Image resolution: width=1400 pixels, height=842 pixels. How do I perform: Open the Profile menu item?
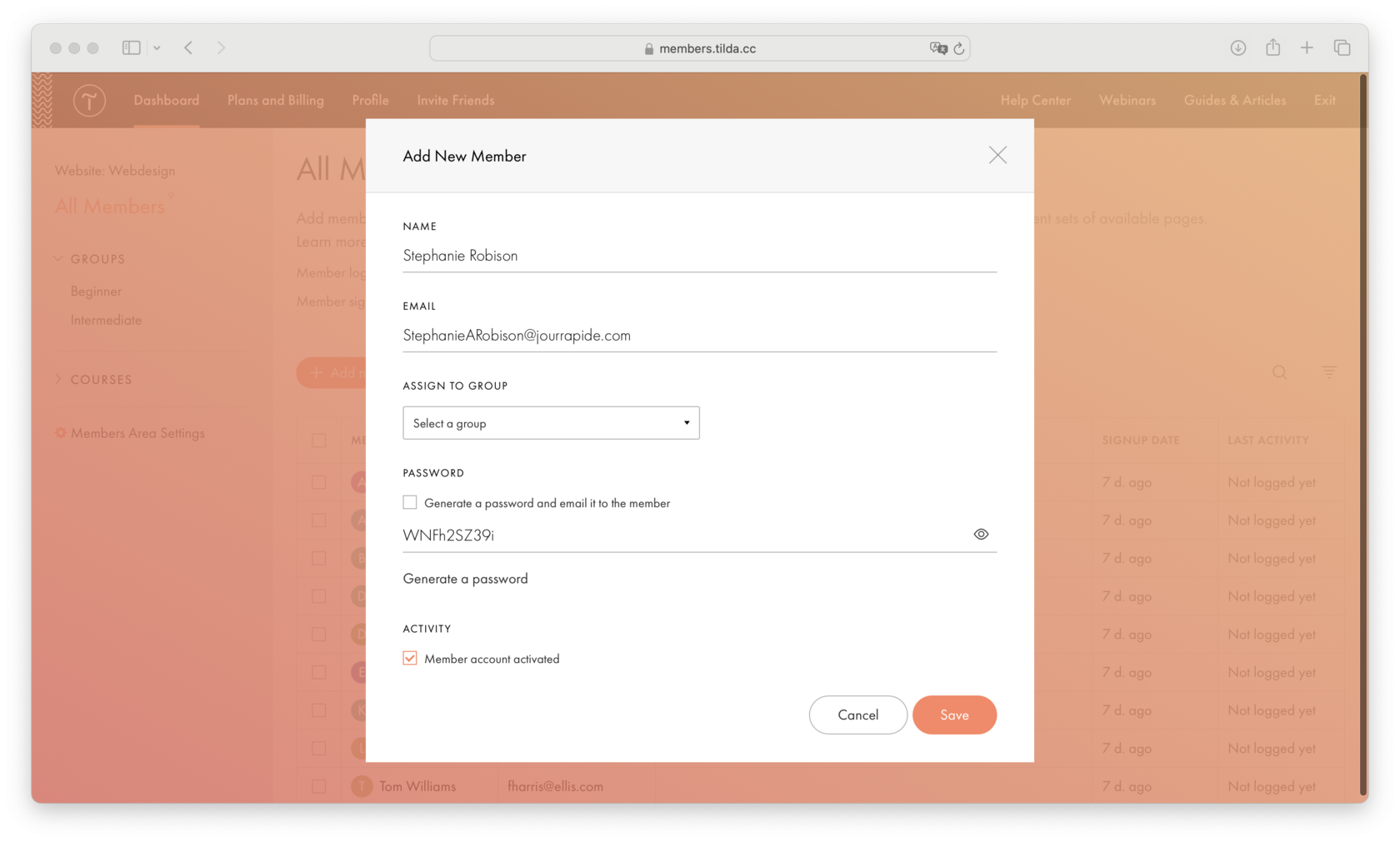pyautogui.click(x=370, y=100)
